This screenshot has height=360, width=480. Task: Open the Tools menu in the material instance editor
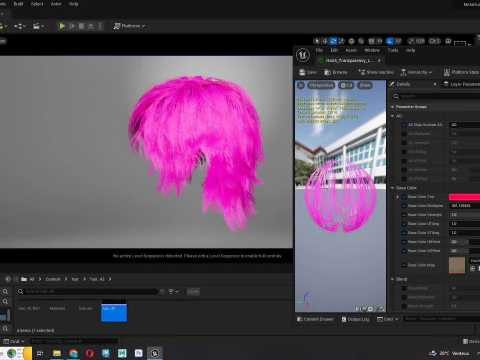[393, 50]
